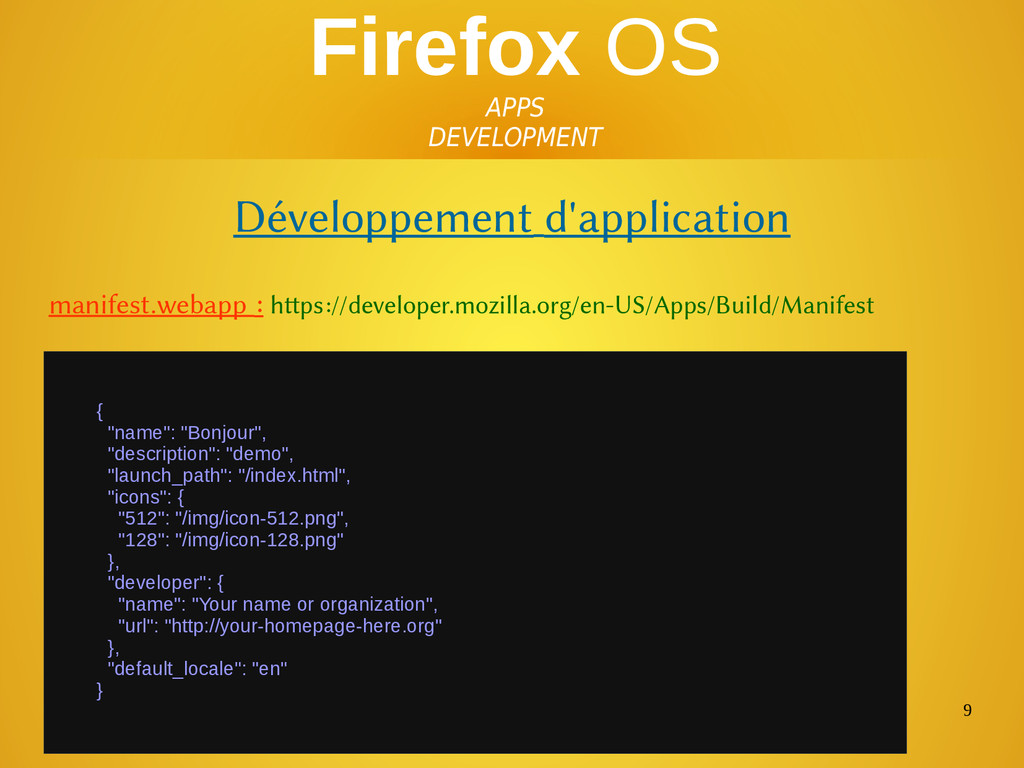The width and height of the screenshot is (1024, 768).
Task: Click the 'DEVELOPMENT' subtitle text
Action: tap(515, 137)
